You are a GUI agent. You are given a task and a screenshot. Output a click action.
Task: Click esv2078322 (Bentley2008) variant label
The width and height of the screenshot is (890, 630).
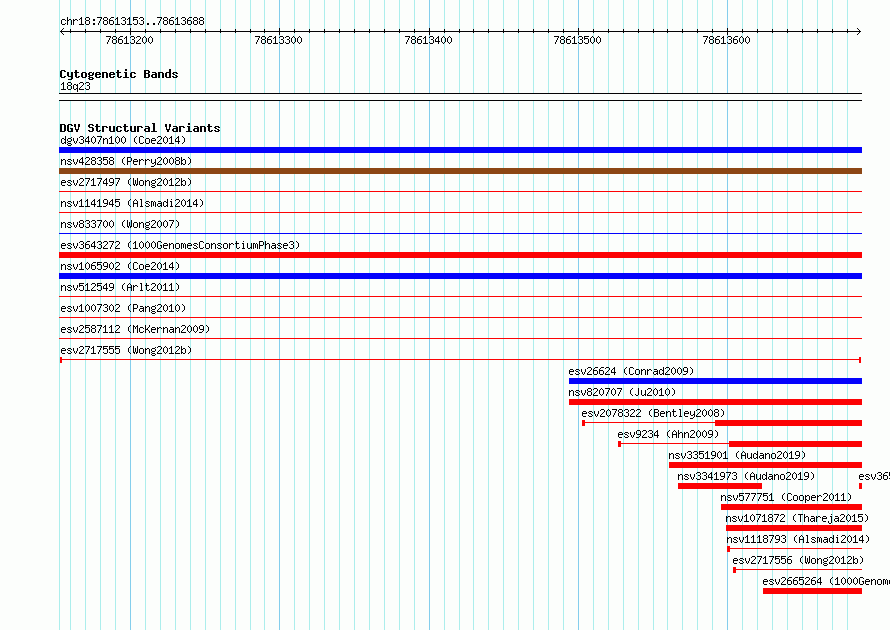click(x=653, y=413)
